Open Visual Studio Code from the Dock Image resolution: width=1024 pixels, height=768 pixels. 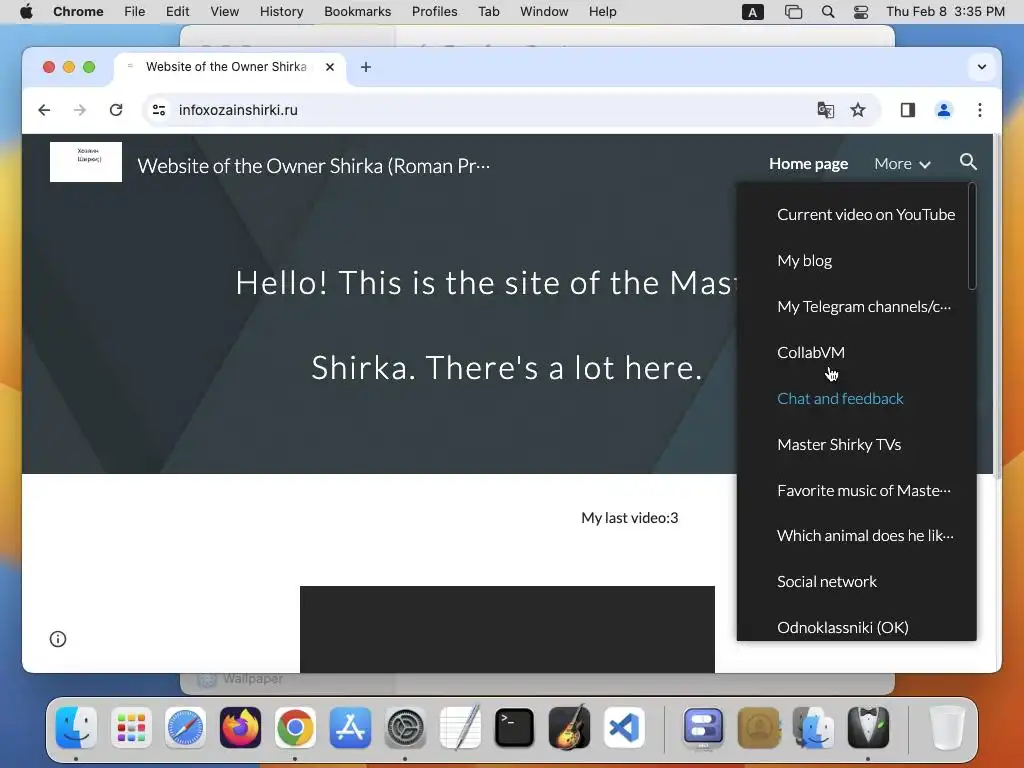pyautogui.click(x=624, y=727)
